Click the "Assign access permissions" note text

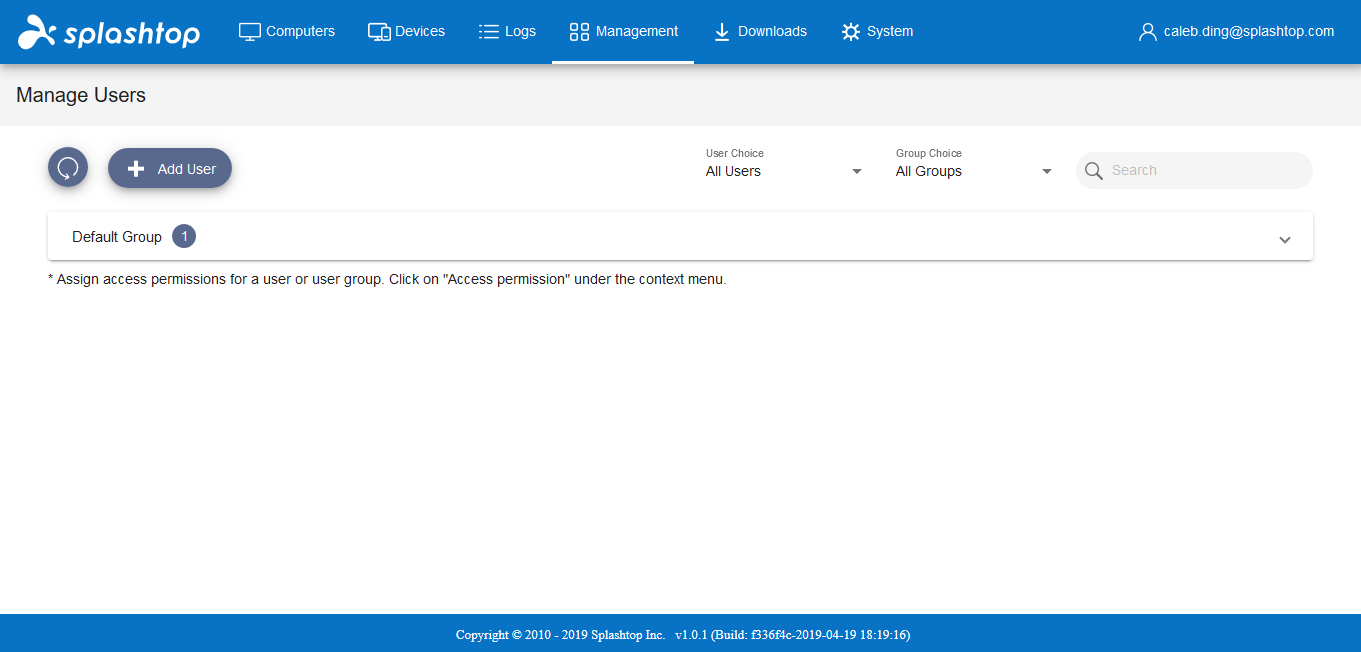click(387, 279)
